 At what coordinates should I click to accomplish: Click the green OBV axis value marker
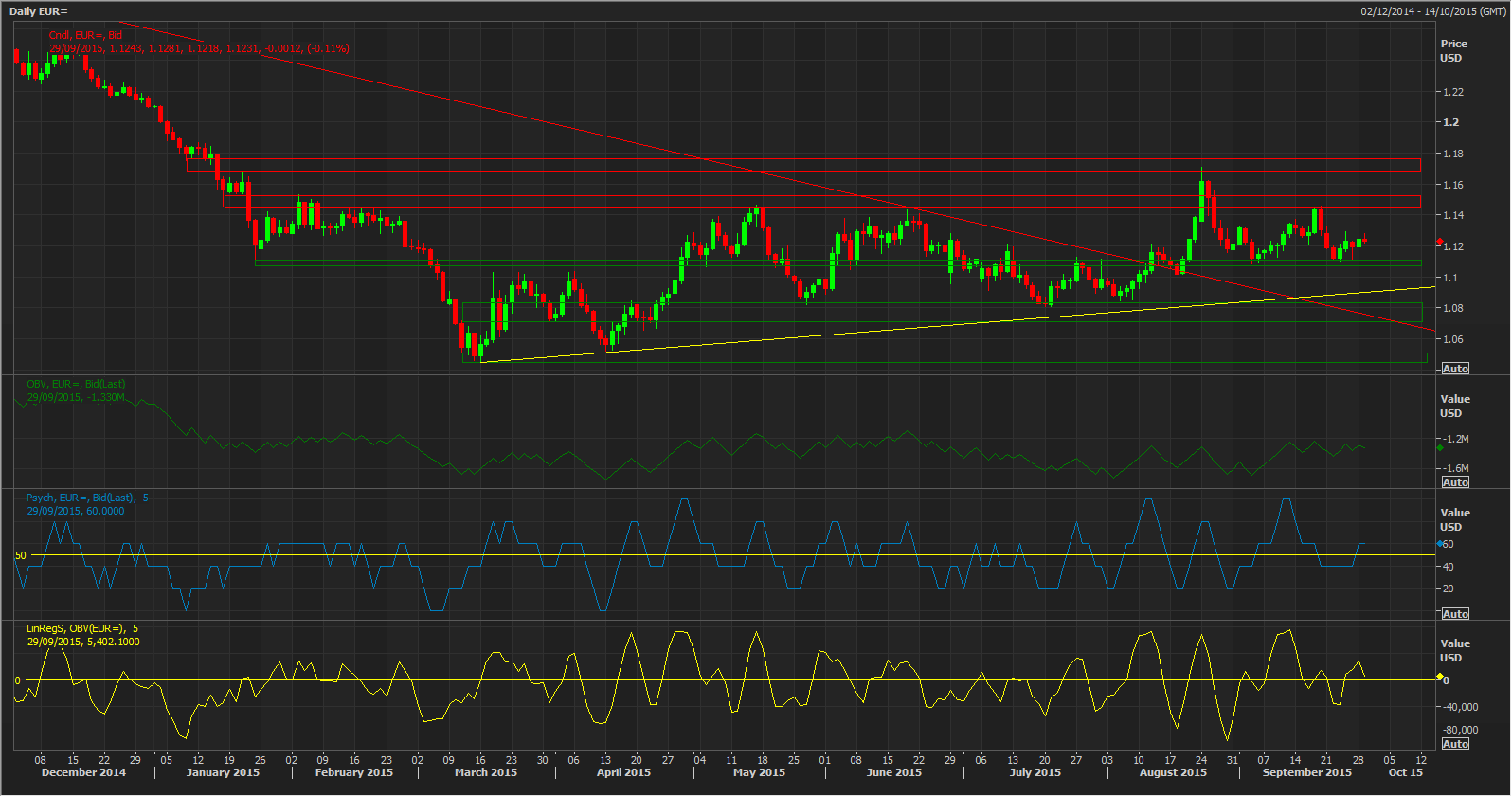tap(1440, 446)
